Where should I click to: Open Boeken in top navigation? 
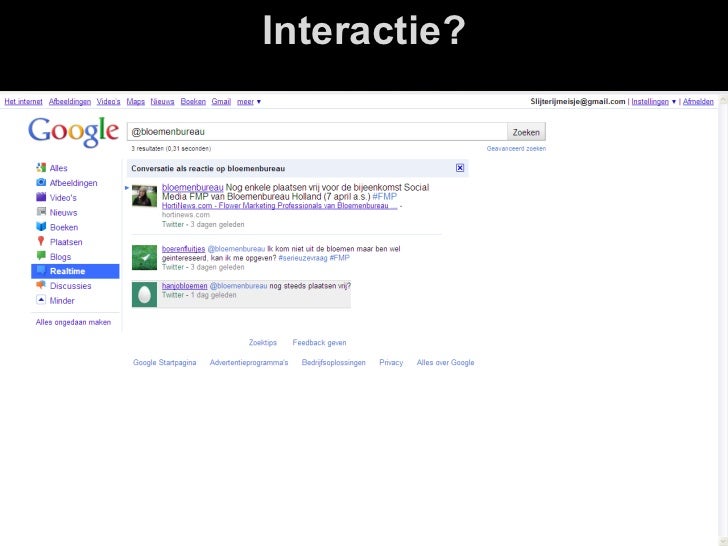coord(193,102)
